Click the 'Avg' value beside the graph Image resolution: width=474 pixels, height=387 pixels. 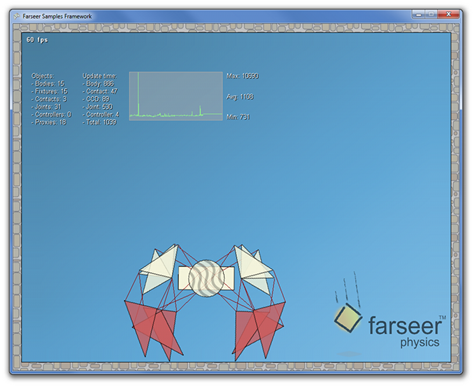(240, 97)
